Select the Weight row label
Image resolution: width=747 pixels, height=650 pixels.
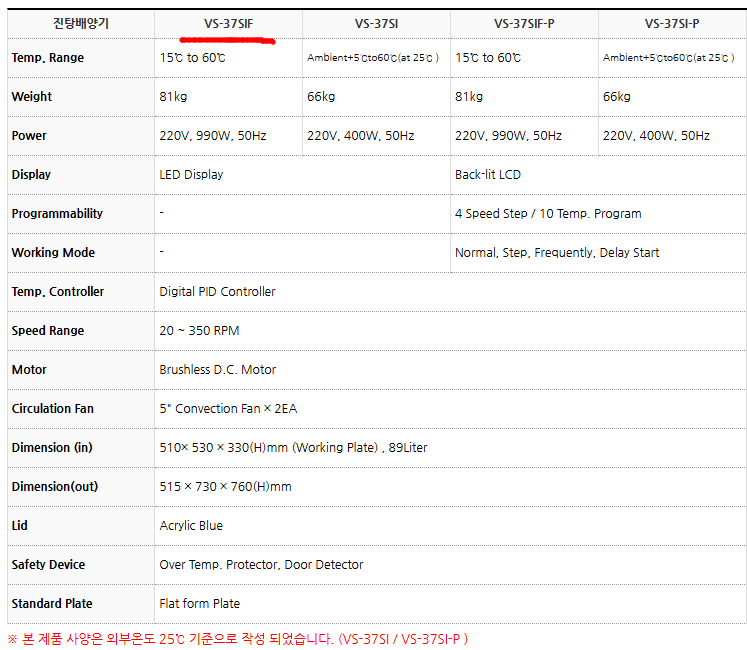(32, 97)
